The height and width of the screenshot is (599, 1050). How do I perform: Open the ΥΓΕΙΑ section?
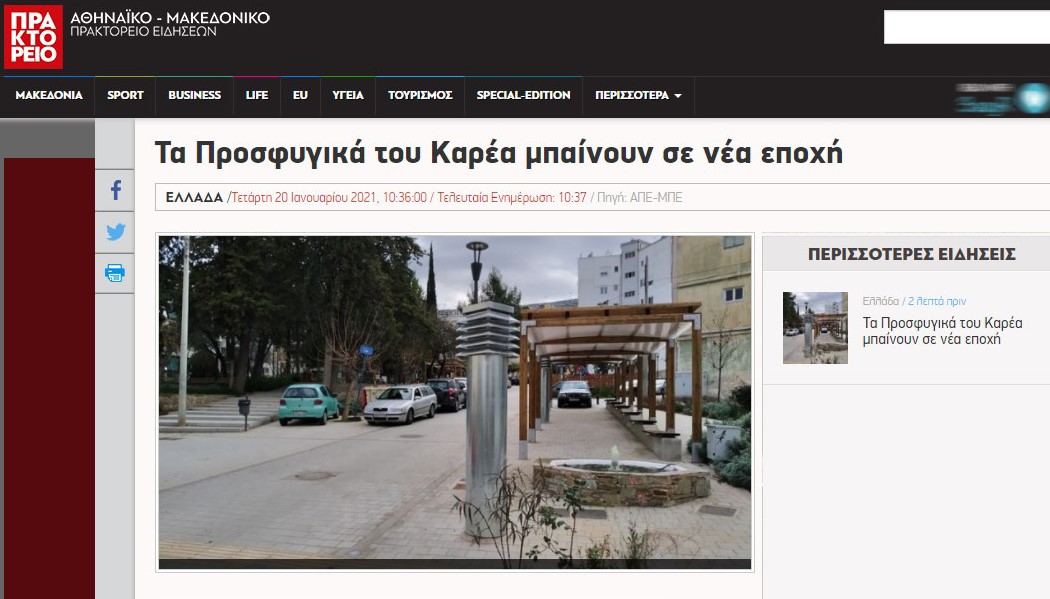pos(347,96)
